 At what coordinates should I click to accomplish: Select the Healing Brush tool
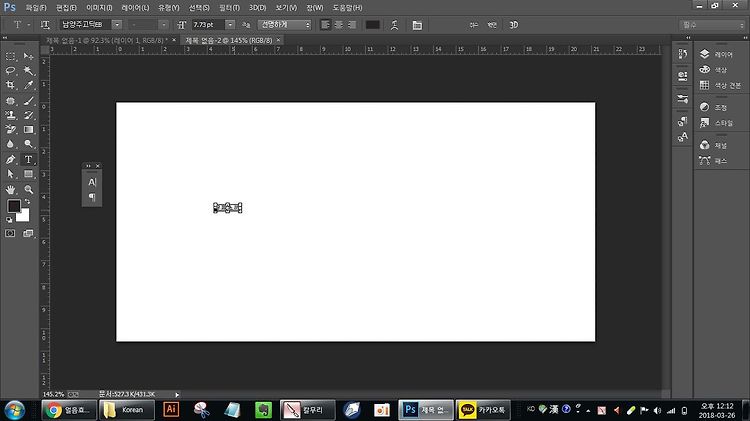coord(11,101)
